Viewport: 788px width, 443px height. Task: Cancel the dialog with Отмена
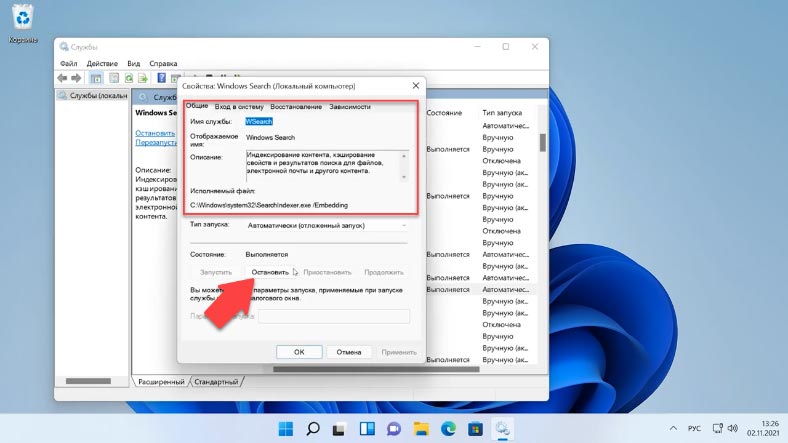click(349, 352)
